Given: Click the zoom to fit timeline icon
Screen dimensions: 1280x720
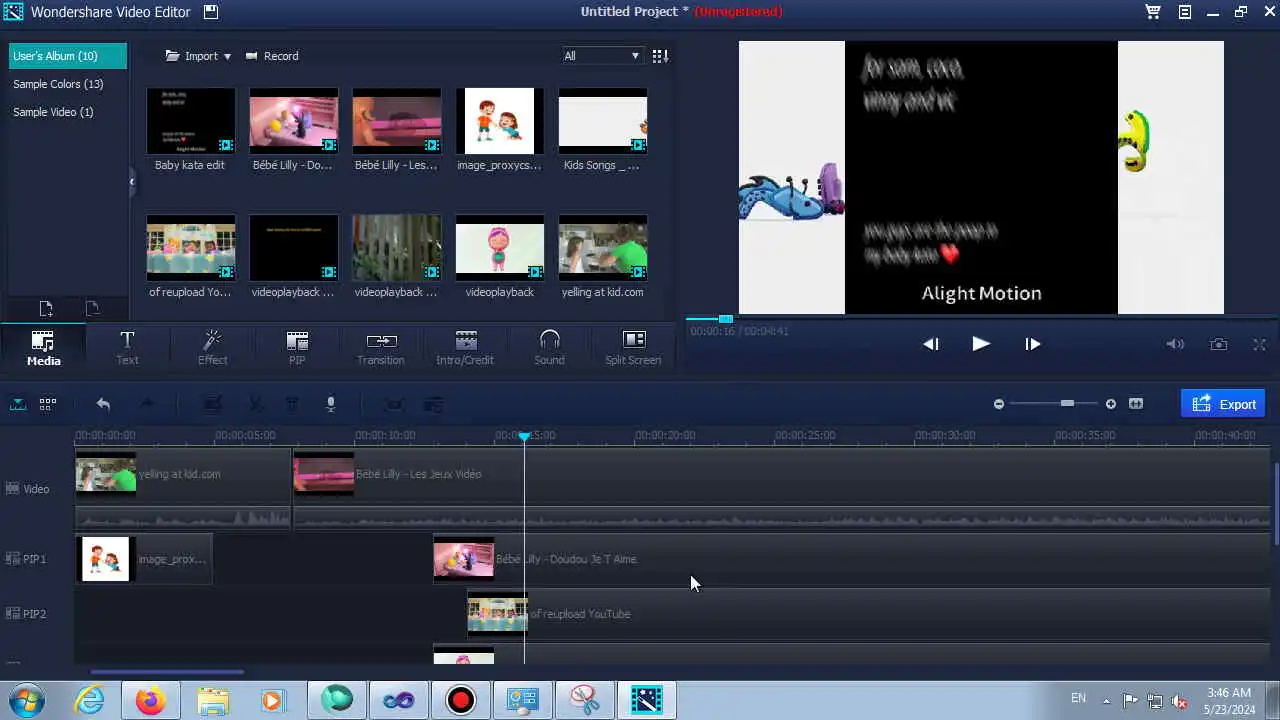Looking at the screenshot, I should click(x=1136, y=404).
